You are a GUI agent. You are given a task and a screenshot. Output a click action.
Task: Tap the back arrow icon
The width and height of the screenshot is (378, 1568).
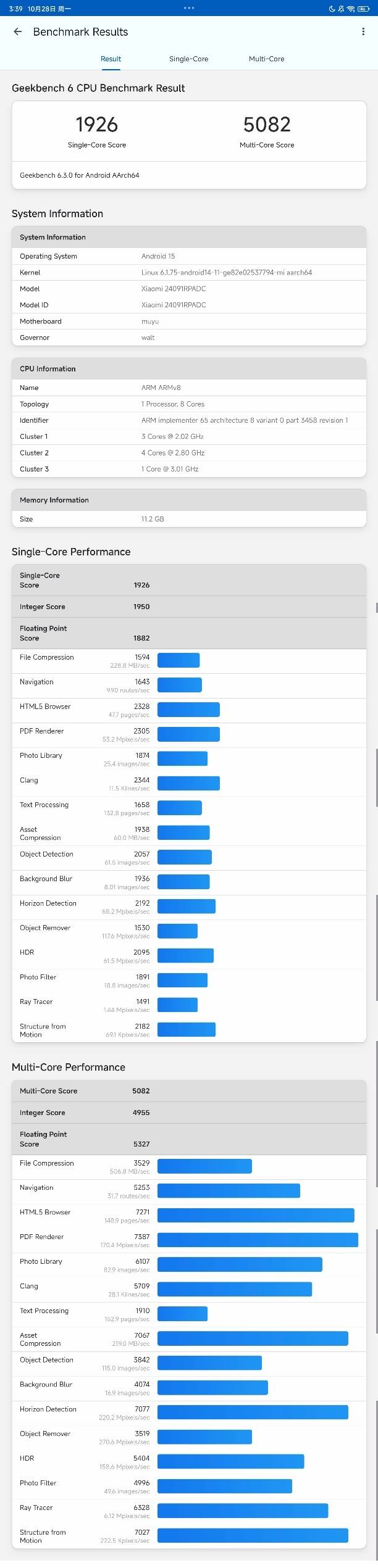click(18, 31)
